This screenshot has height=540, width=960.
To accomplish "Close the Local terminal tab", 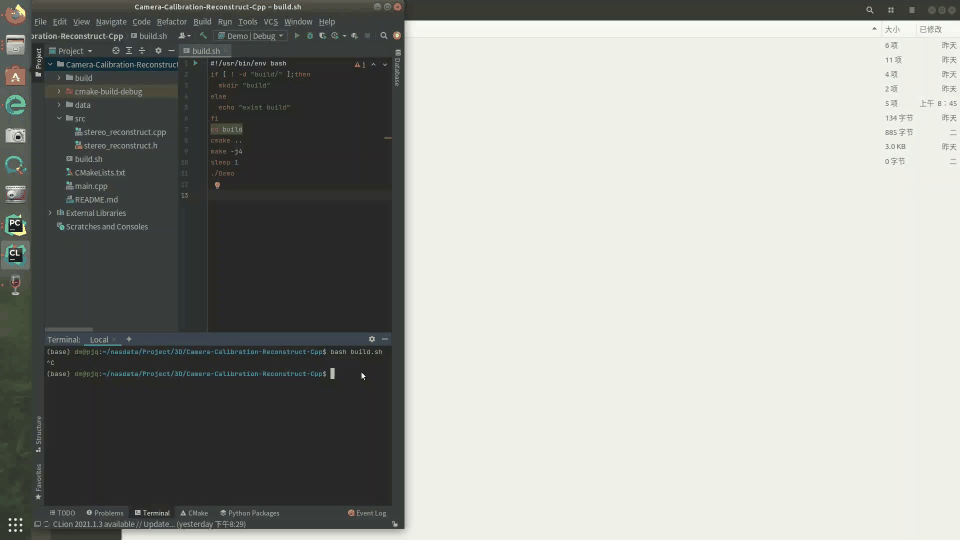I will click(x=114, y=340).
